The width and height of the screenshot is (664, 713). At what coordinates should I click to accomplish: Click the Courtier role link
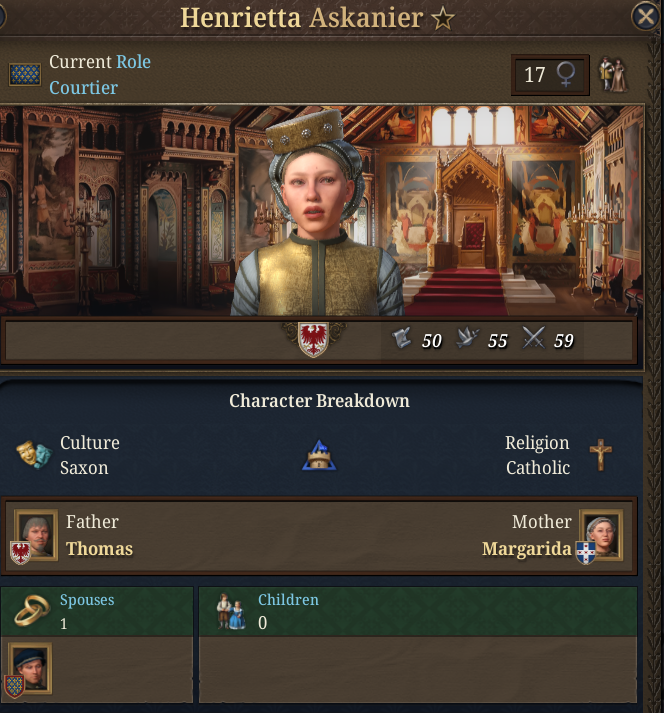click(x=84, y=88)
